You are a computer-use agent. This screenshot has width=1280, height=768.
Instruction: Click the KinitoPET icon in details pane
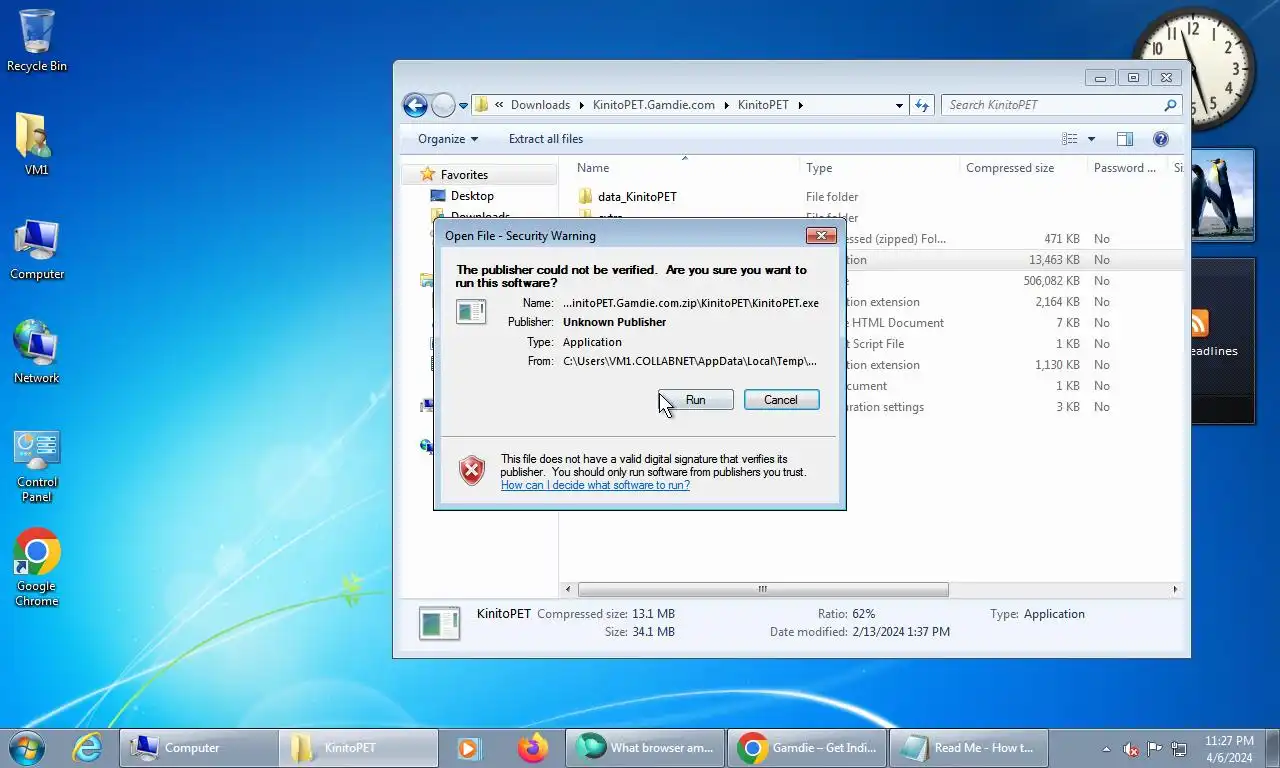(x=440, y=624)
